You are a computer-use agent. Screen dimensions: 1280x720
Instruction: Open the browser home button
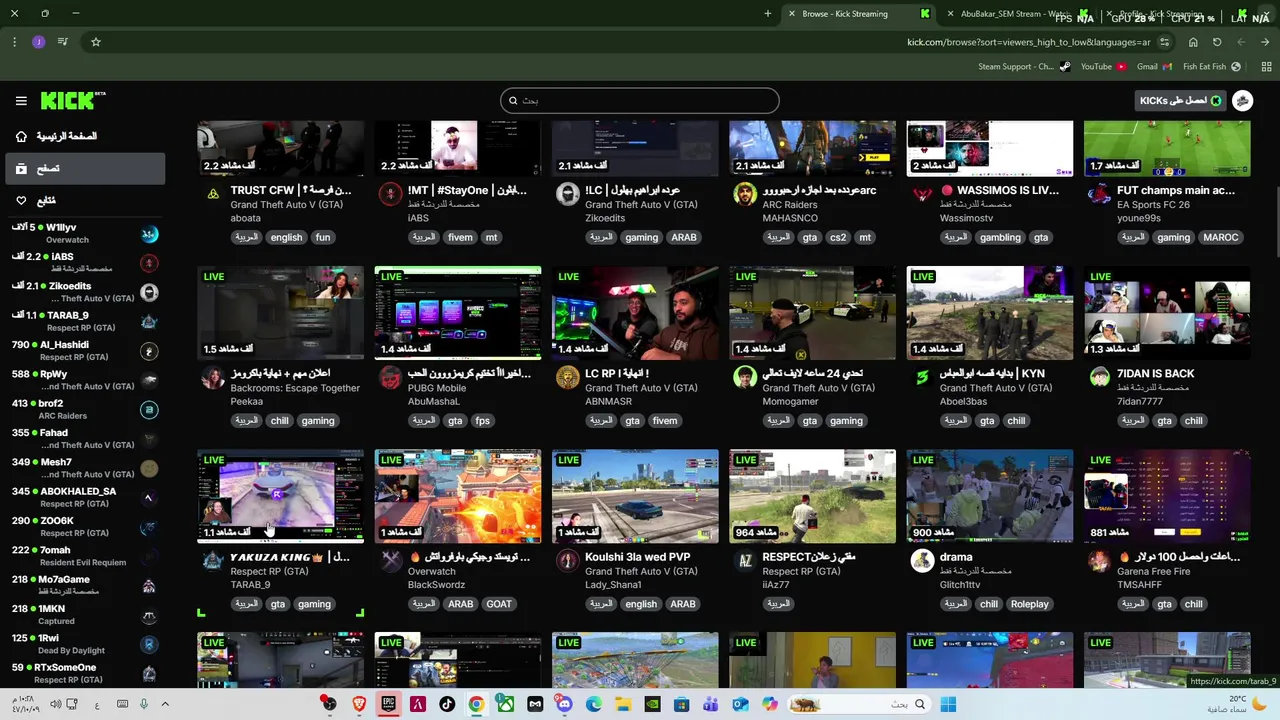tap(1193, 42)
